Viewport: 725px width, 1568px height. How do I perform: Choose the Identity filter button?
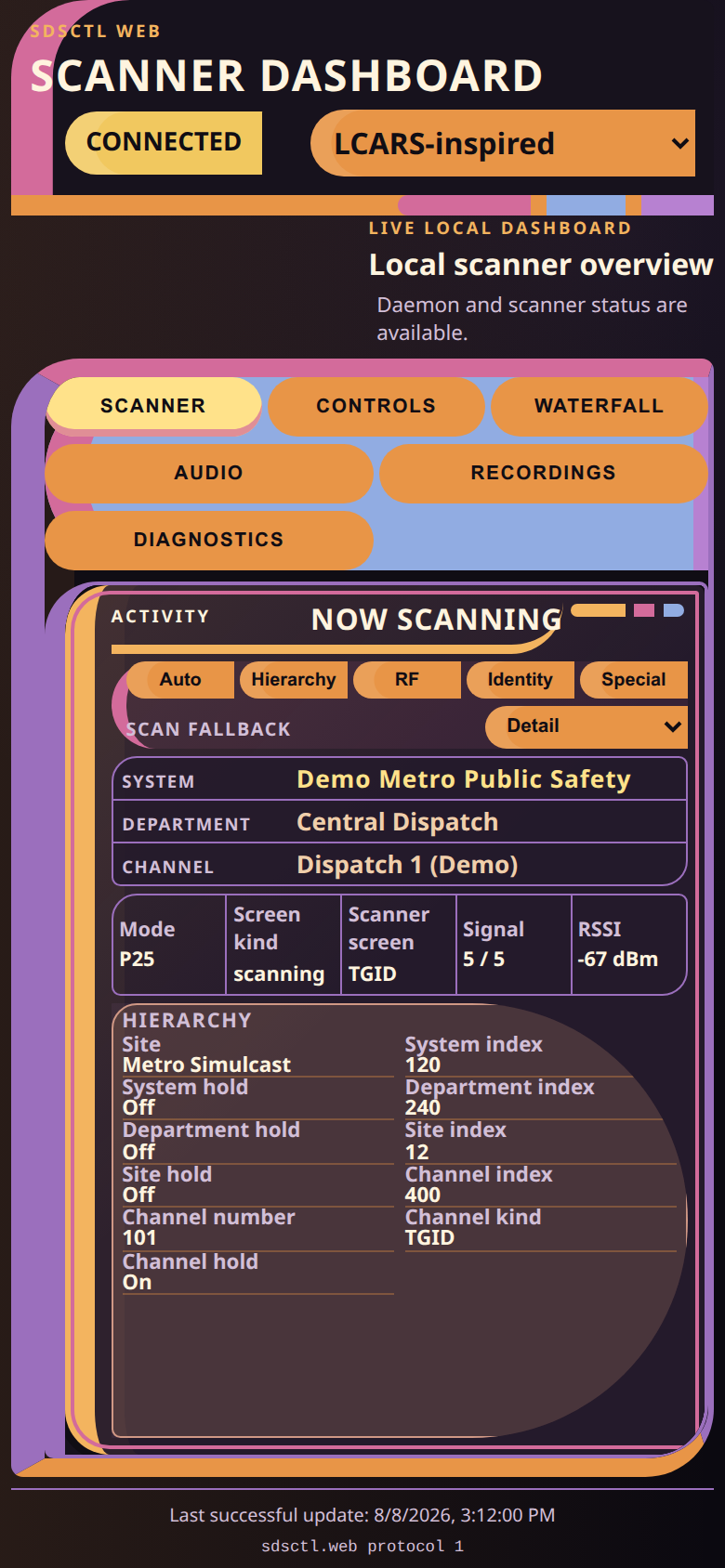[521, 679]
